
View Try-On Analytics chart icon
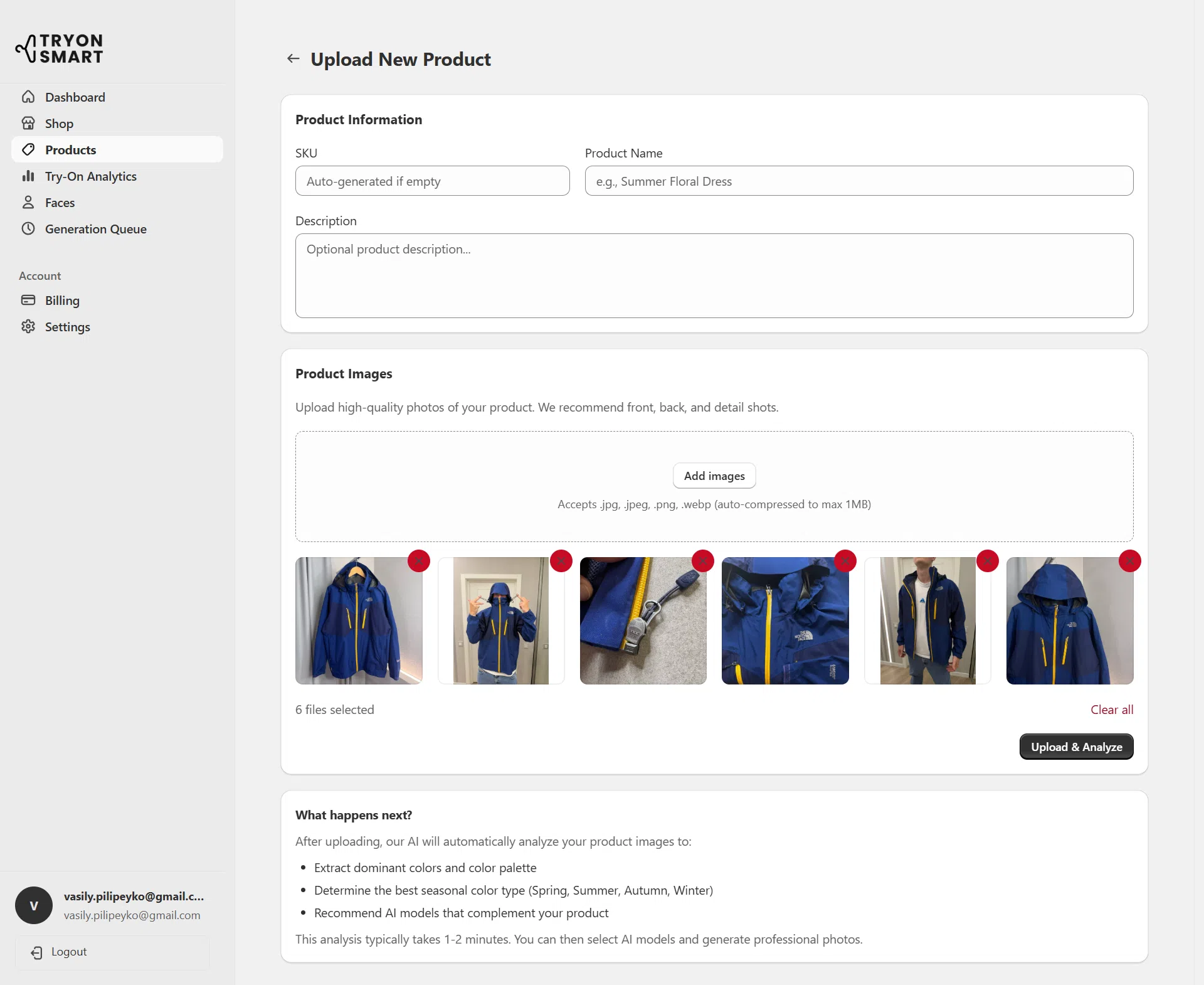coord(29,176)
